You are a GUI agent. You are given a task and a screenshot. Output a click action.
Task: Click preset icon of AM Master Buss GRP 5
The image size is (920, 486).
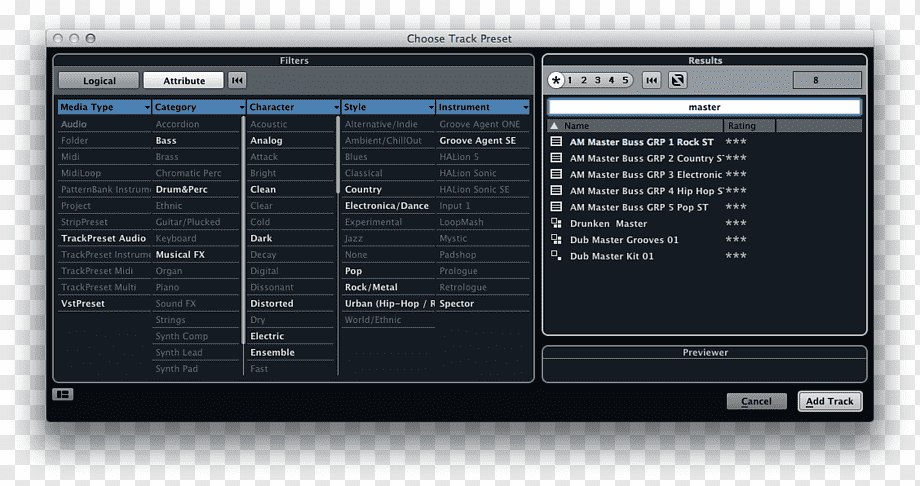tap(556, 207)
